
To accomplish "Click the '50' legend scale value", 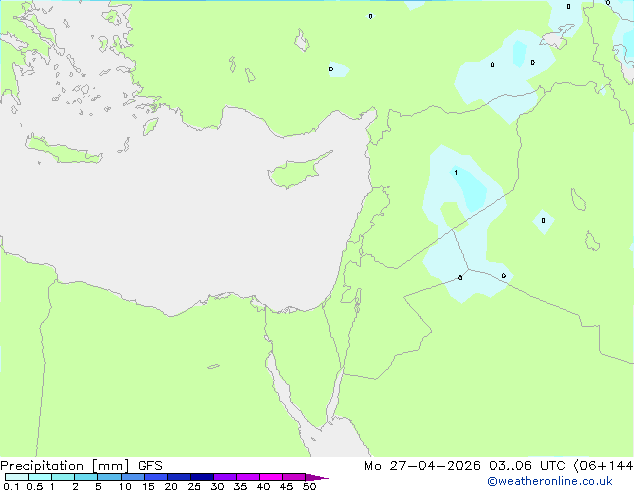I will [x=310, y=486].
